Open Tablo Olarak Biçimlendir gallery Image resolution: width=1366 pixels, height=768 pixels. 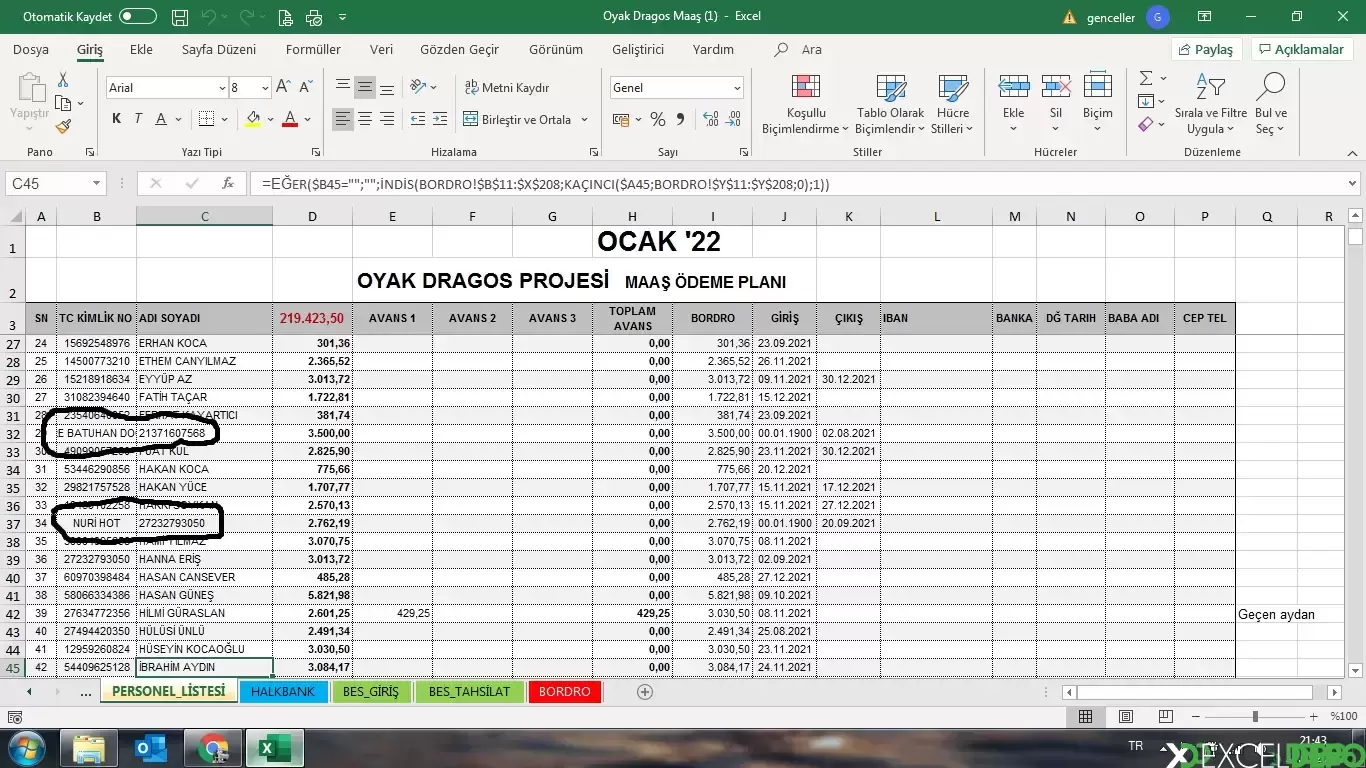click(x=890, y=104)
